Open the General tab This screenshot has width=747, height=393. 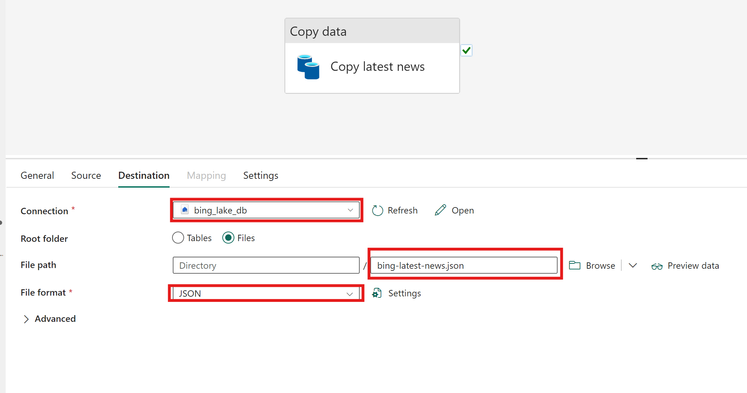(37, 175)
